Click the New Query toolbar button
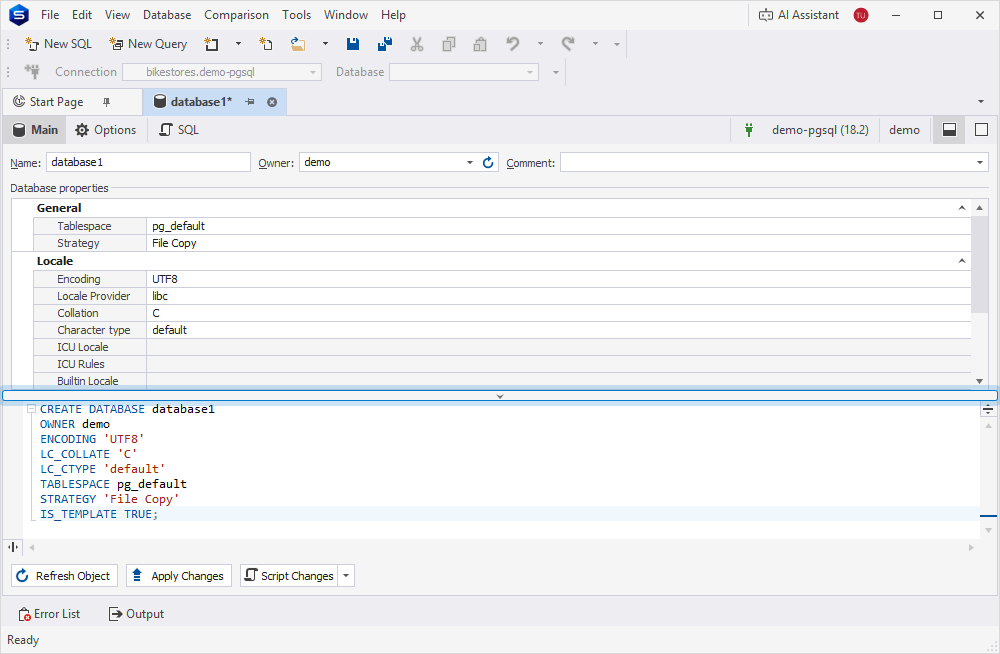This screenshot has height=654, width=1000. coord(148,44)
